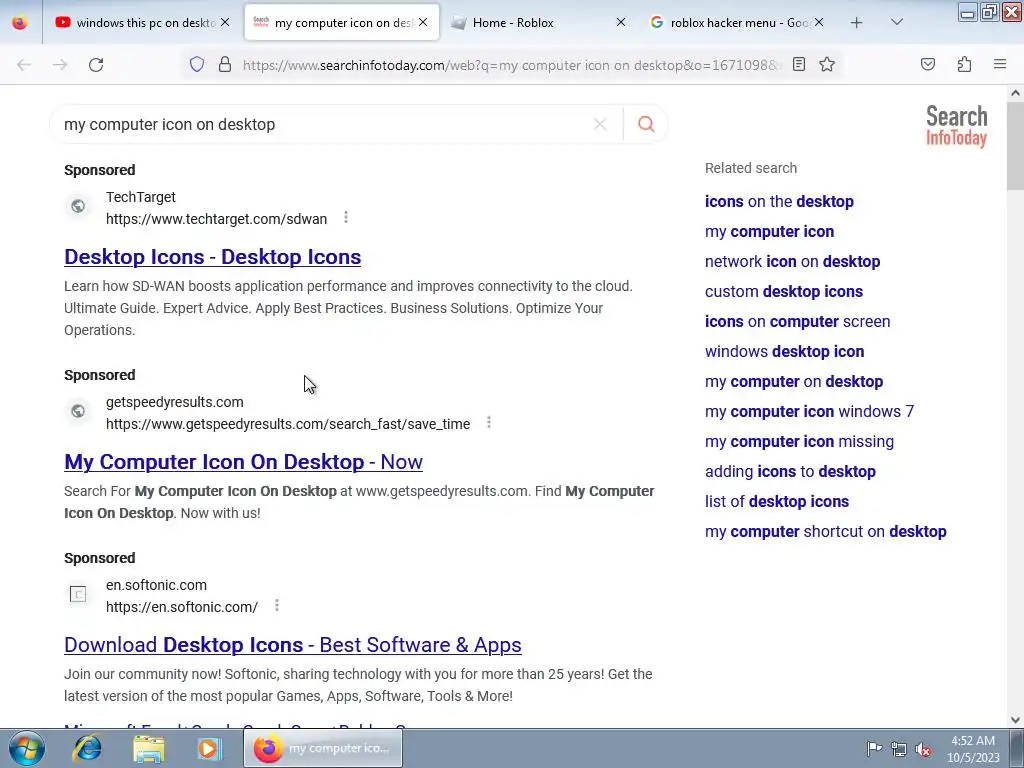1024x768 pixels.
Task: Open My Computer Icon On Desktop - Now link
Action: 243,462
